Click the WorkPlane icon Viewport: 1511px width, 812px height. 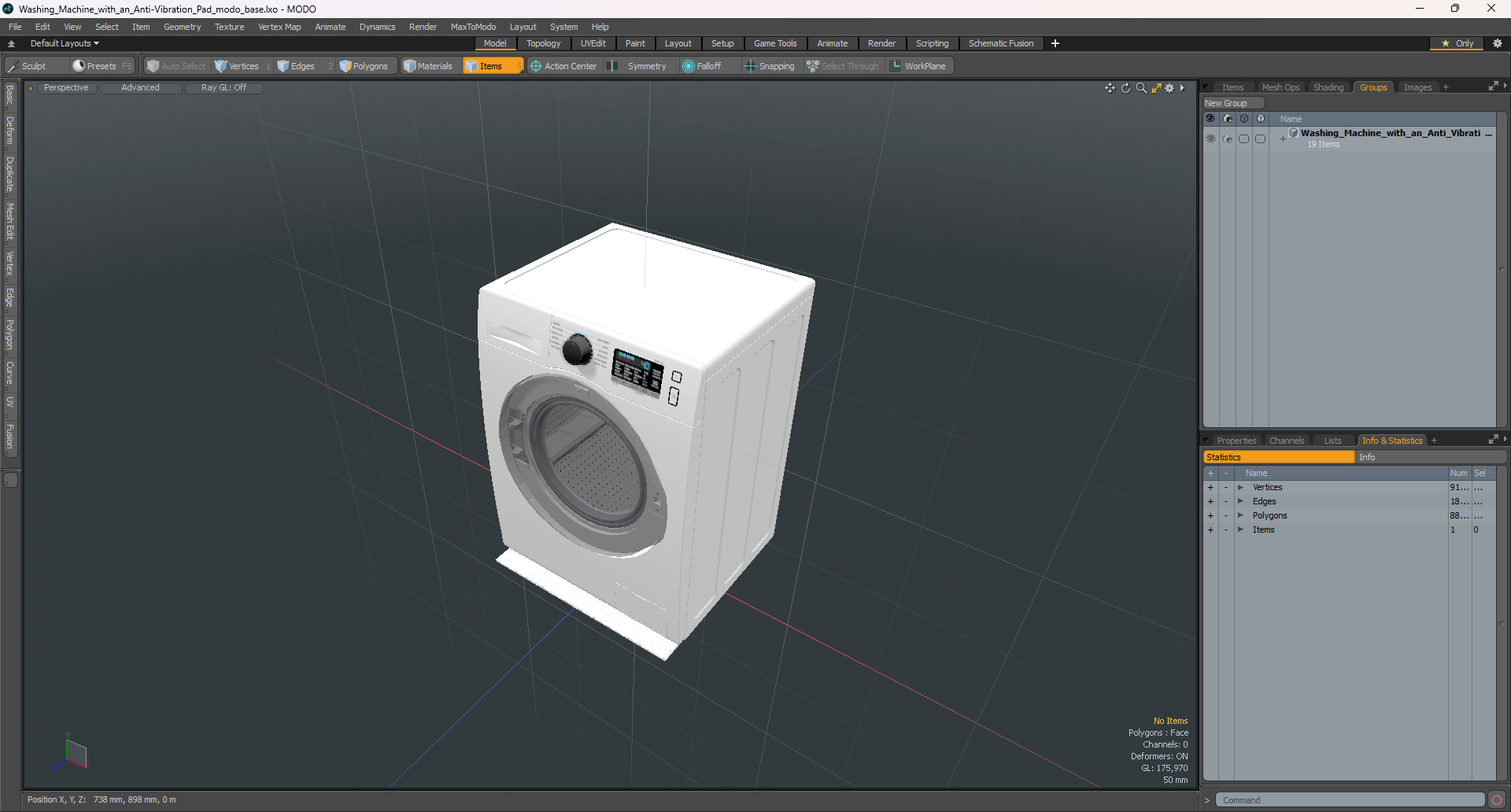tap(896, 66)
